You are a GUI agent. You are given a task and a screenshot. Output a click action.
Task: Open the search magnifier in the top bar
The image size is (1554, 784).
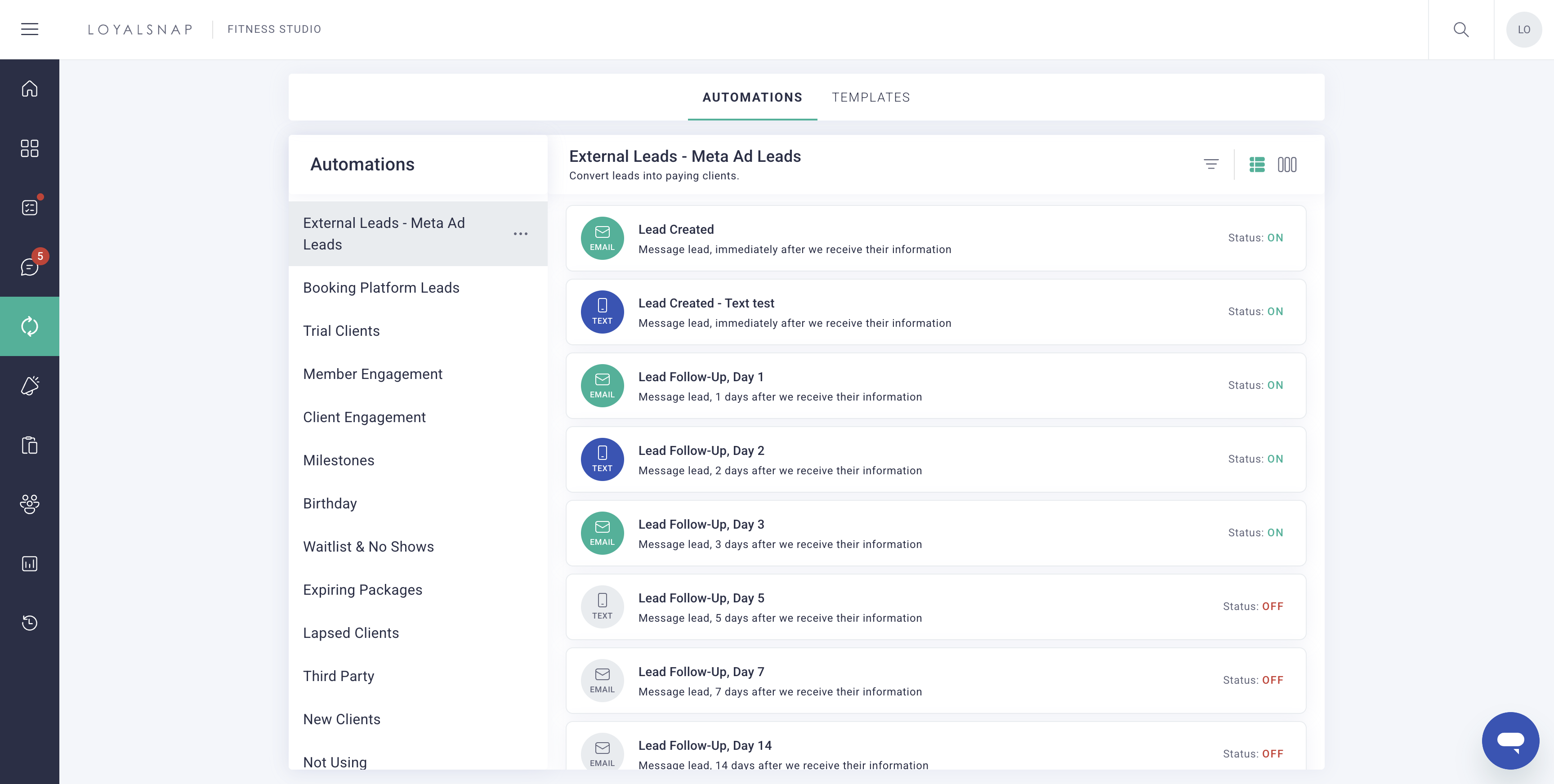[1461, 29]
